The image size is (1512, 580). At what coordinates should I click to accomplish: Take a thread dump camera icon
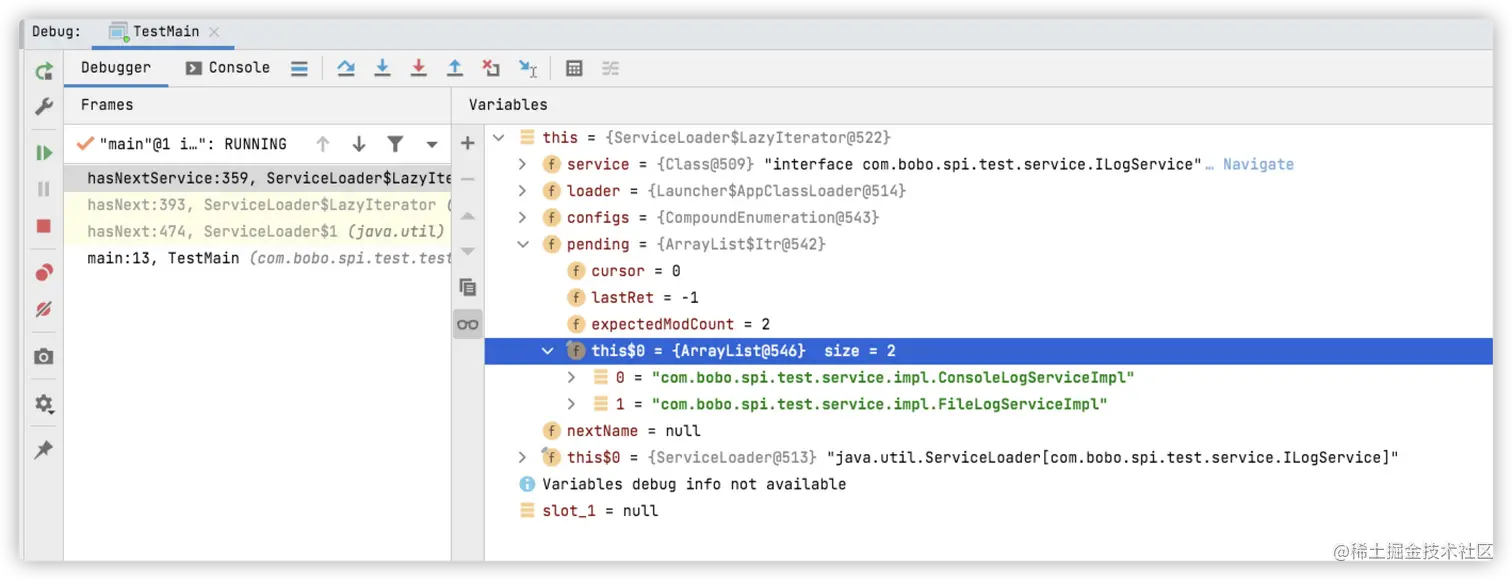click(44, 357)
